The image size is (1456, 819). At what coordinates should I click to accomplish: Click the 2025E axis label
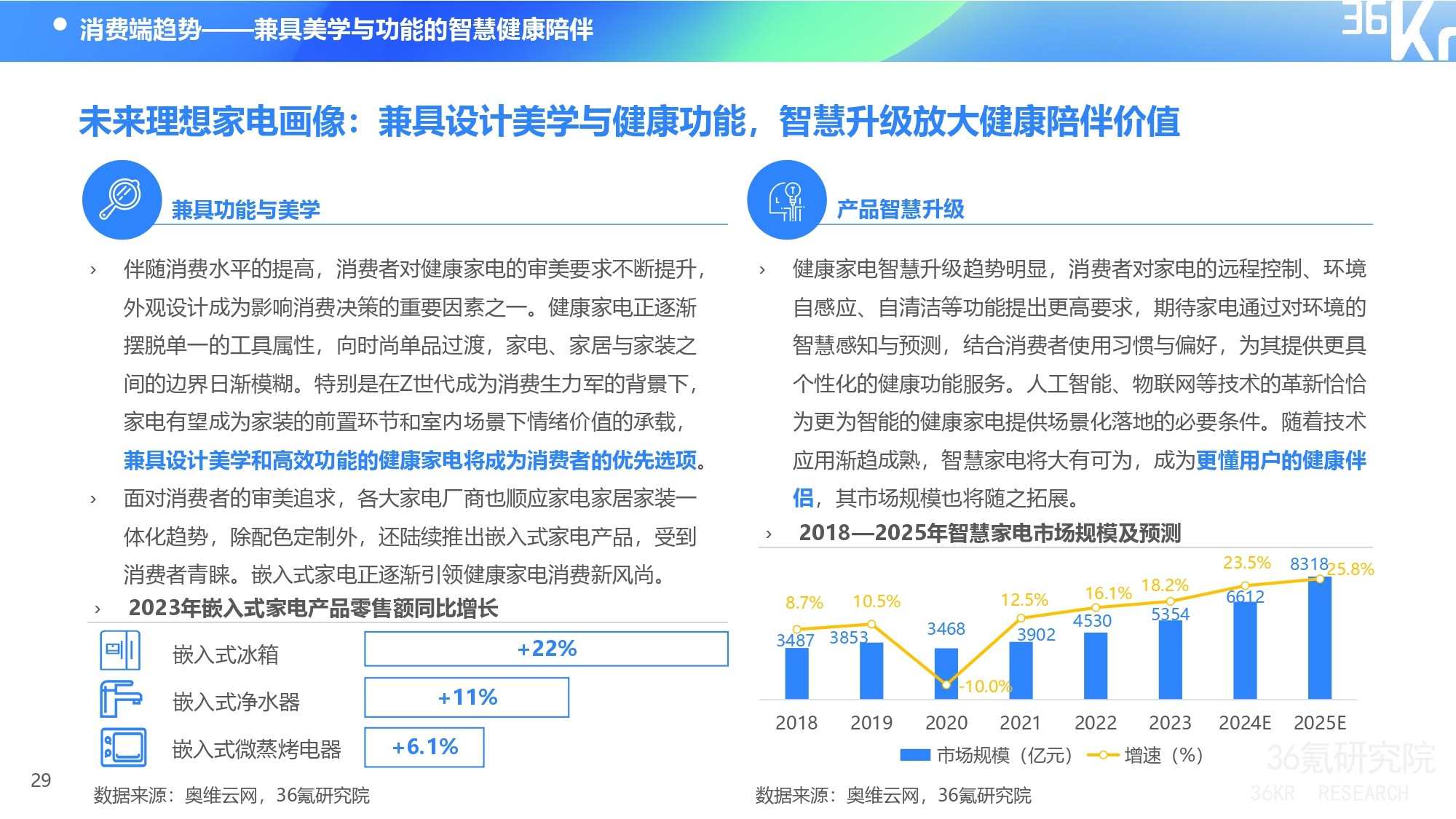[1320, 723]
